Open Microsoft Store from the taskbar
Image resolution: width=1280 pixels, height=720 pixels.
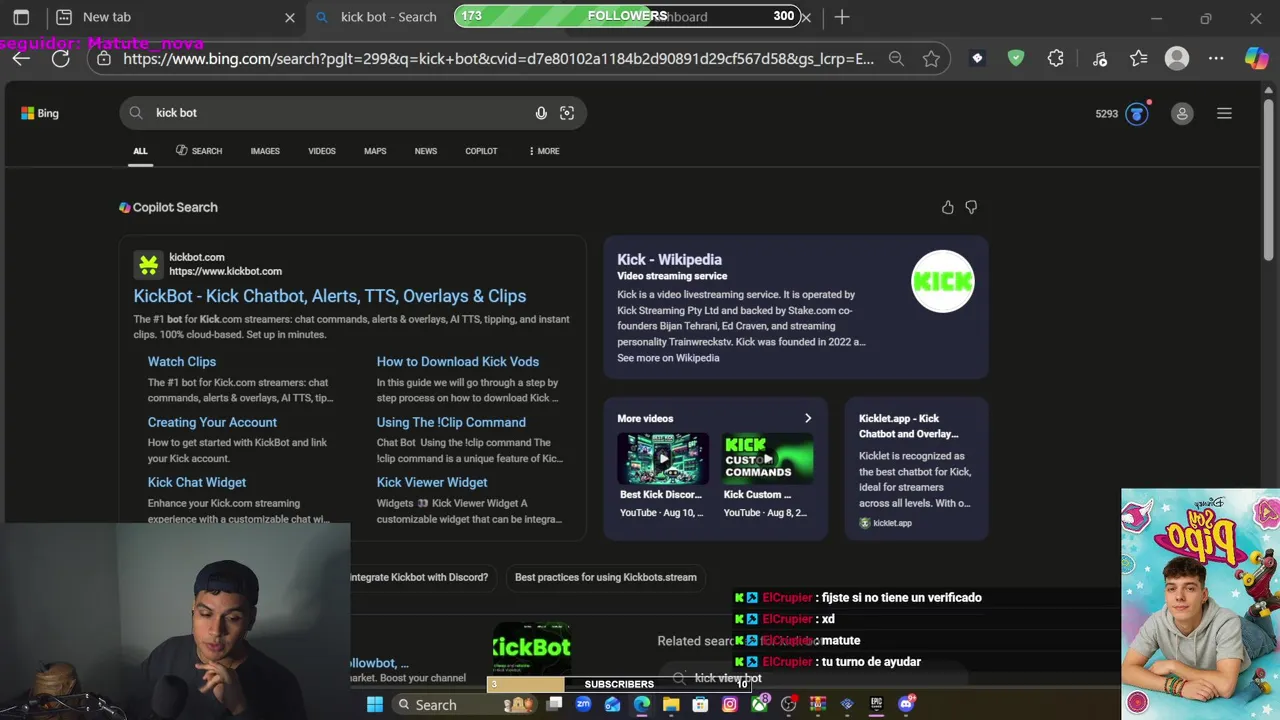pos(700,704)
